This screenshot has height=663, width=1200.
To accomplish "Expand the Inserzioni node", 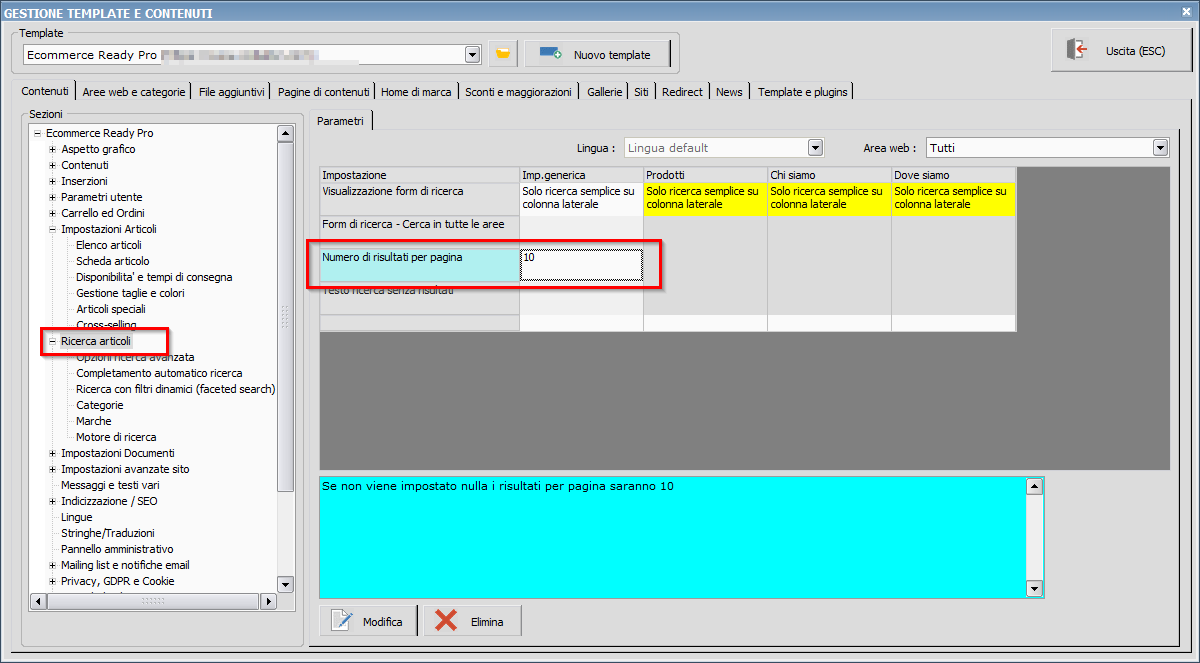I will [x=52, y=181].
